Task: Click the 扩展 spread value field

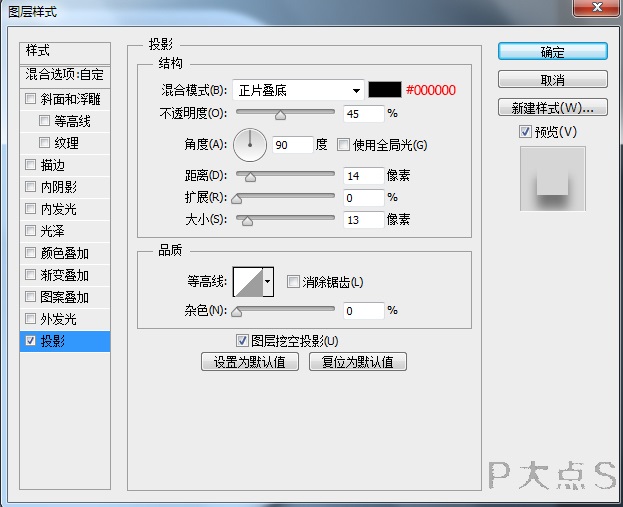Action: click(x=364, y=197)
